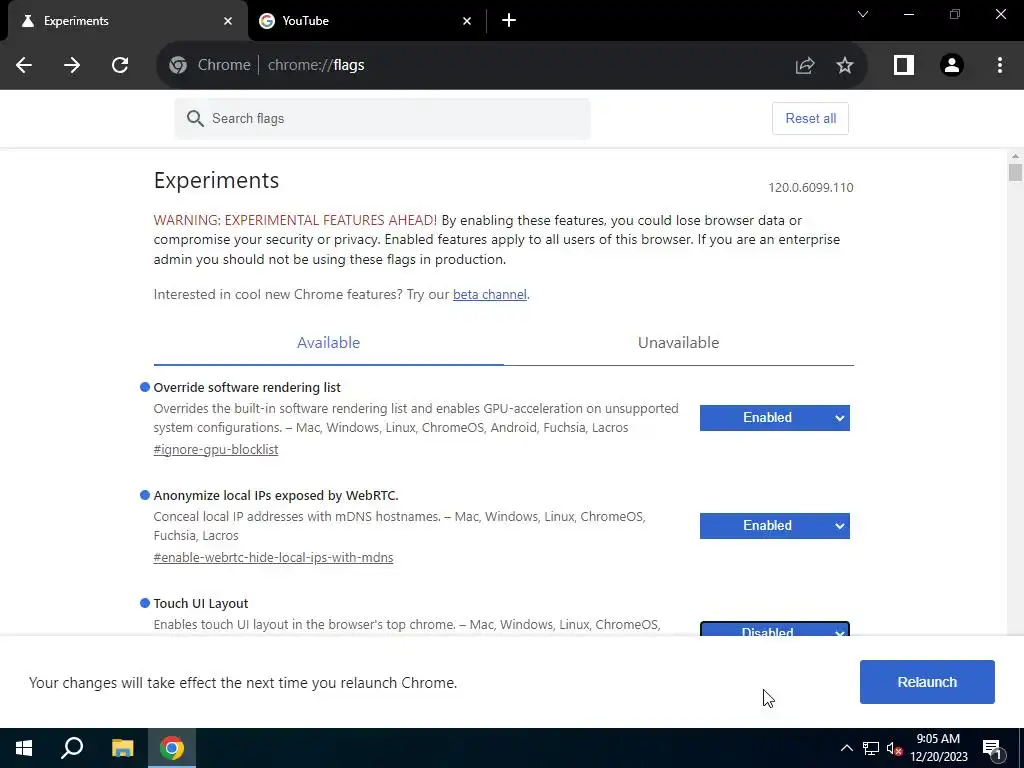View Chrome site information icon
1024x768 pixels.
(x=178, y=65)
